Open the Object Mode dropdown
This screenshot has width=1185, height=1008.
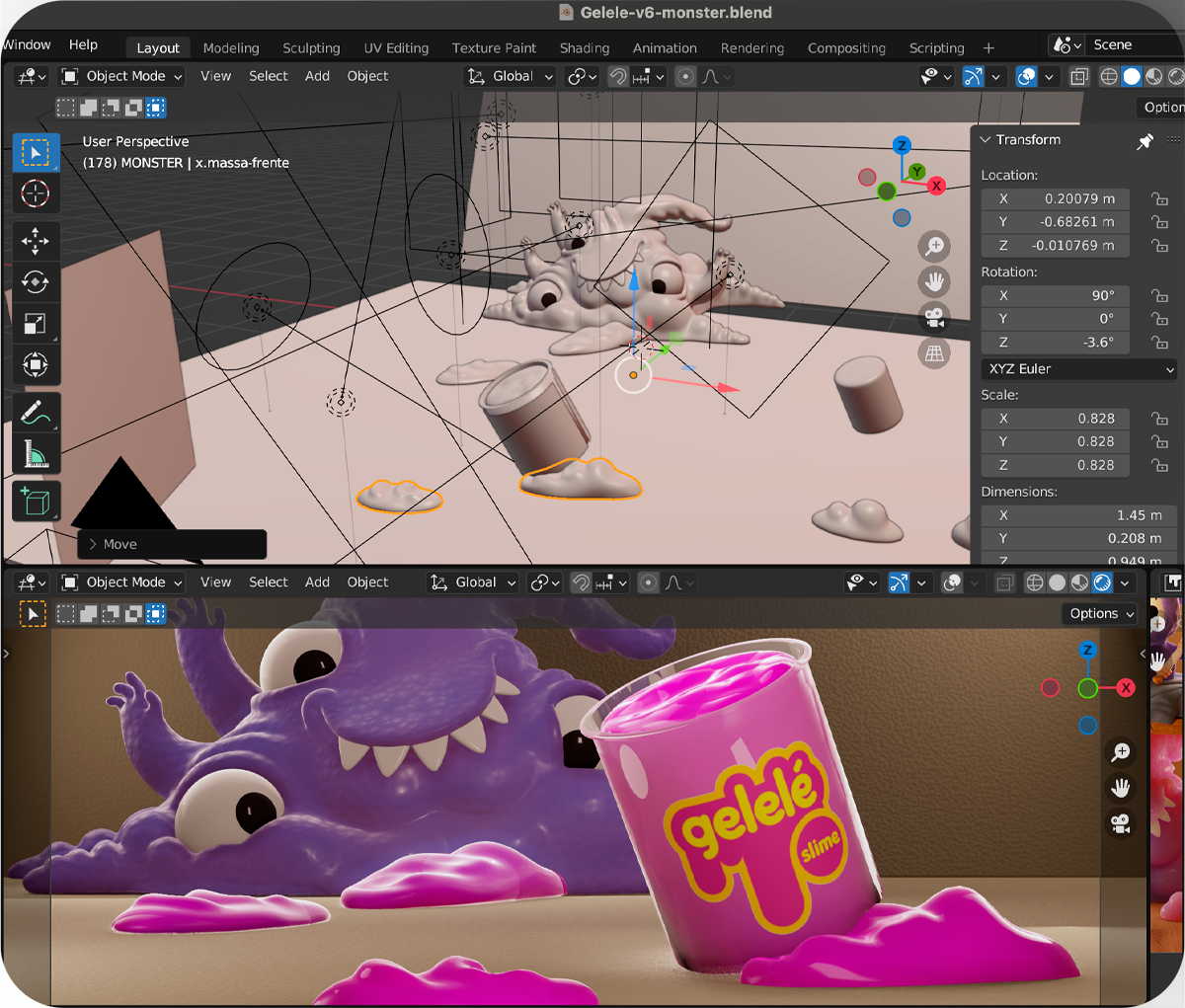pyautogui.click(x=120, y=76)
